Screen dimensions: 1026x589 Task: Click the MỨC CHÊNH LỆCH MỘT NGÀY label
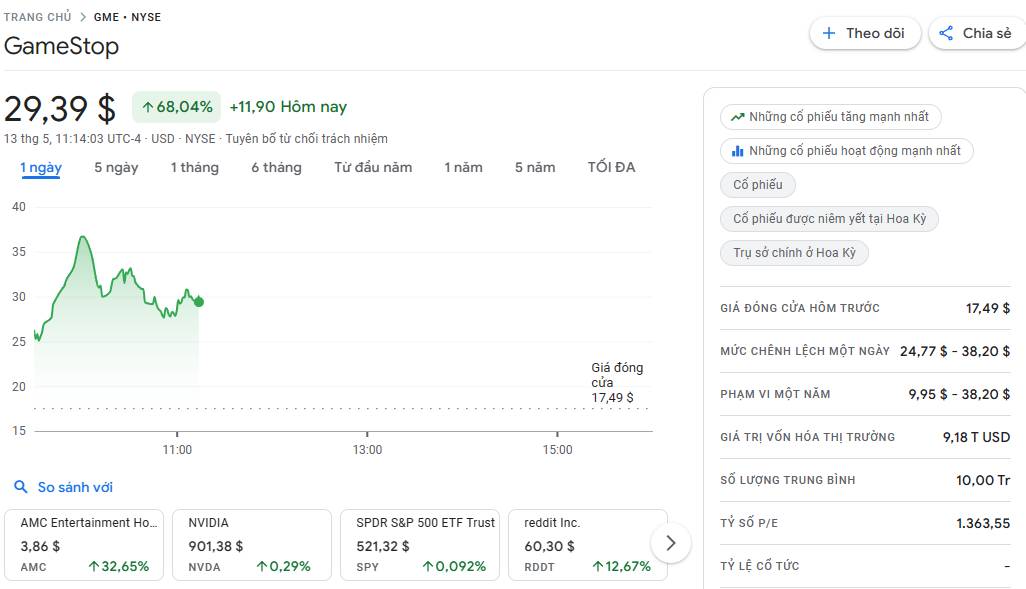click(x=805, y=351)
